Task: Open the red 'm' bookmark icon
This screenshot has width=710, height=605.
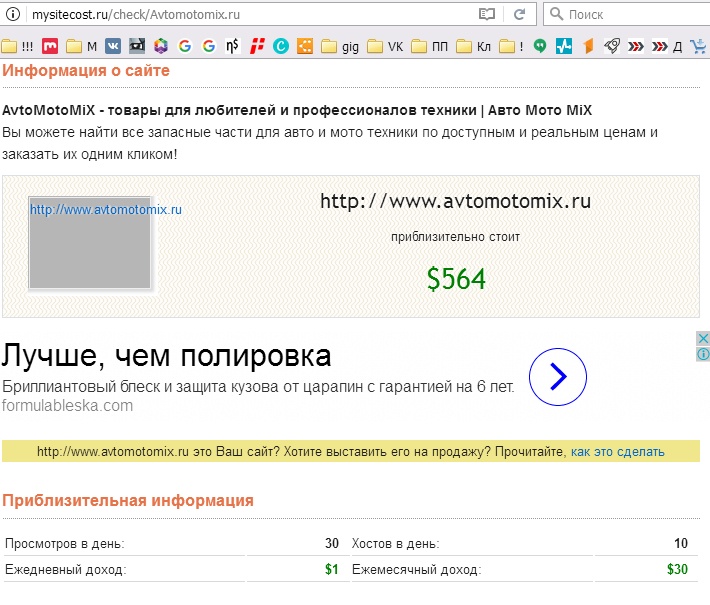Action: 50,46
